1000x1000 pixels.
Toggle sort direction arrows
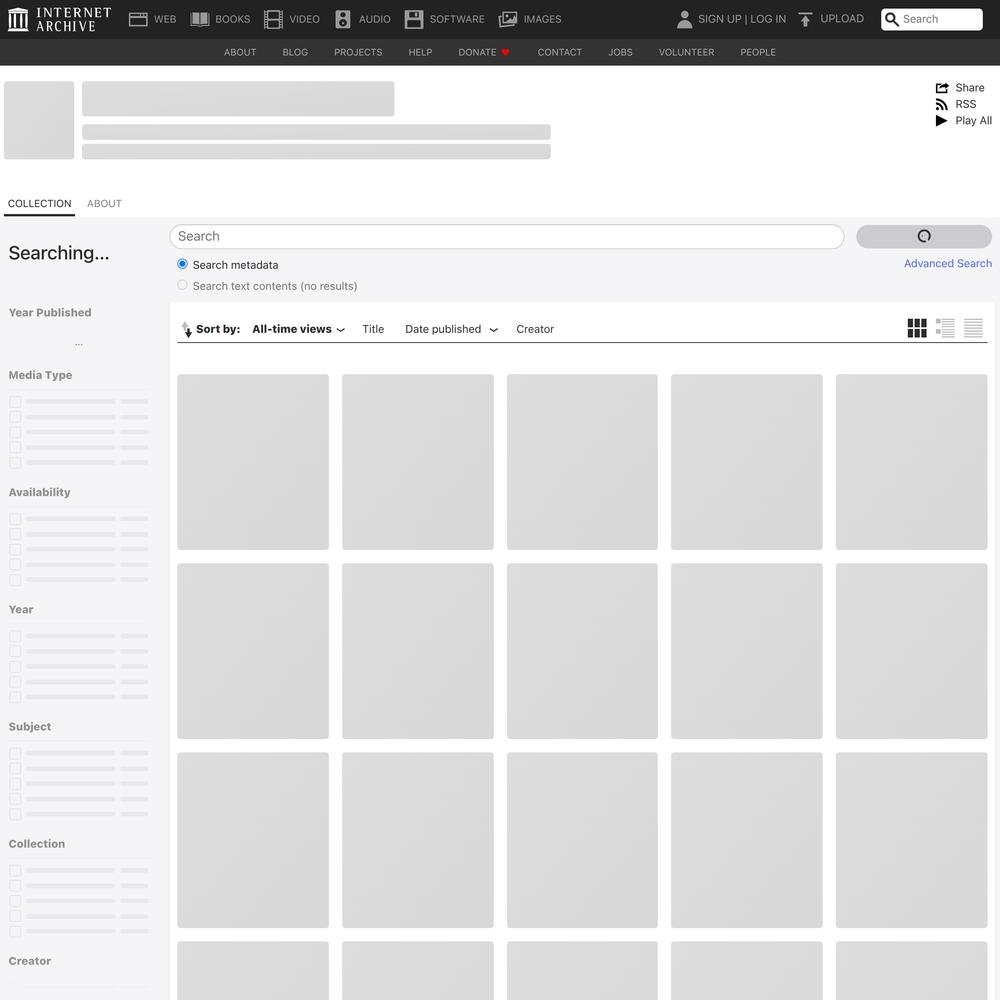point(186,329)
